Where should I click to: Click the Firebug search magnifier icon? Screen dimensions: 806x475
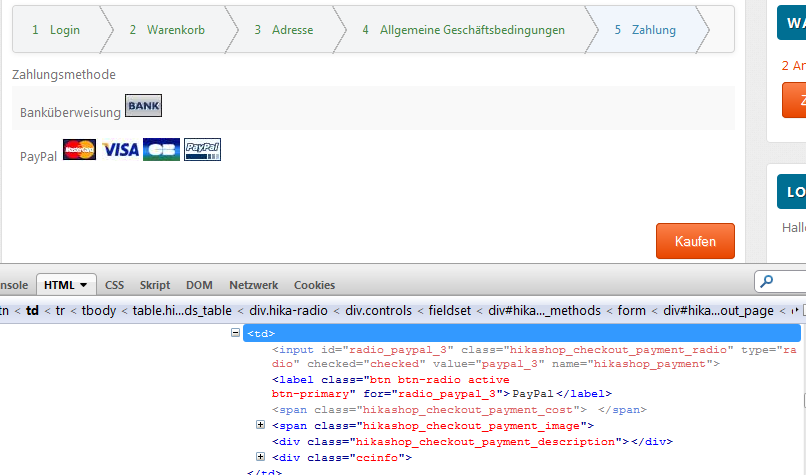pos(766,281)
